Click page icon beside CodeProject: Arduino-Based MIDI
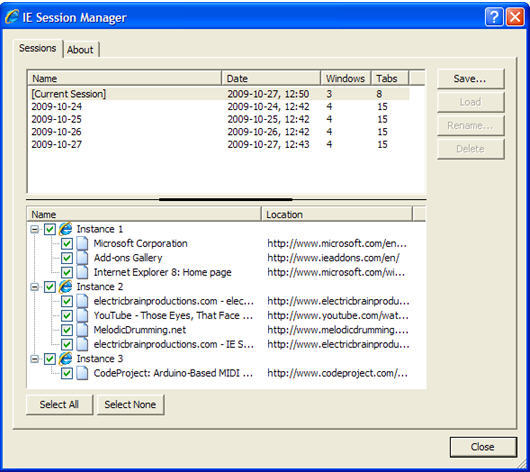This screenshot has height=472, width=530. pyautogui.click(x=82, y=373)
